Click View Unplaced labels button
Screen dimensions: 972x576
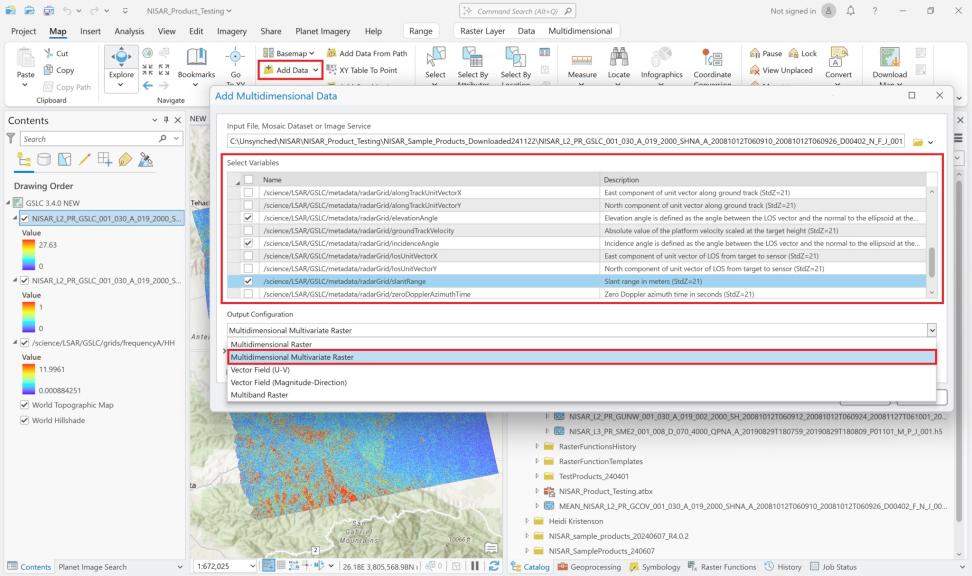pos(781,70)
